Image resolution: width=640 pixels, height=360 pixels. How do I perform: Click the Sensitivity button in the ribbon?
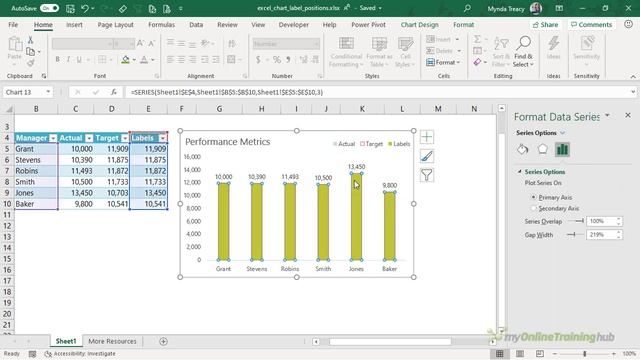[x=587, y=51]
